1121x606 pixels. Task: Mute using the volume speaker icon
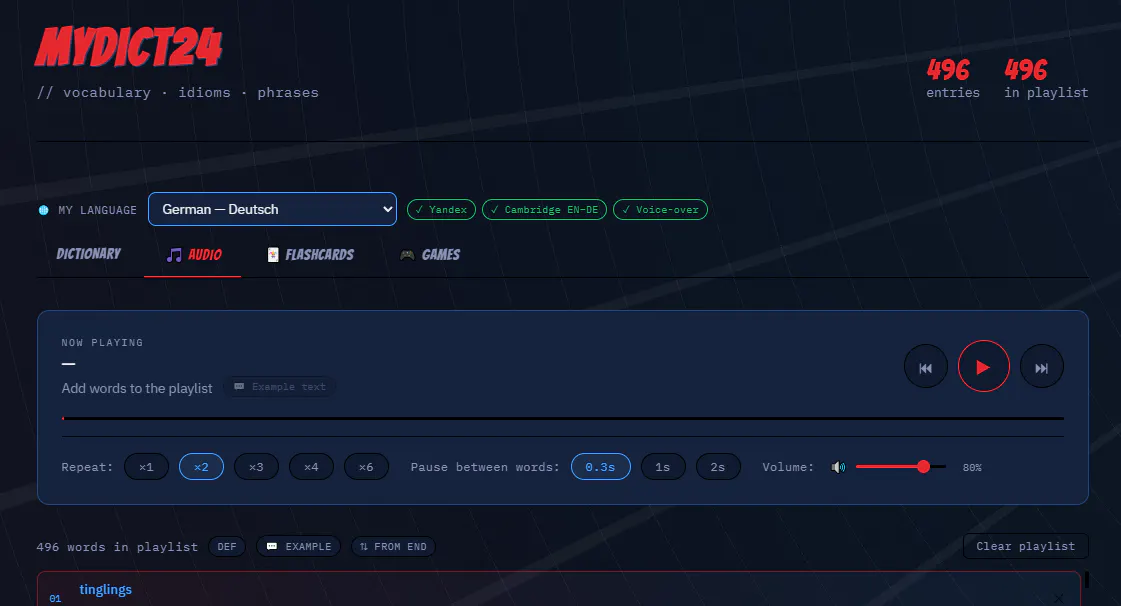838,467
